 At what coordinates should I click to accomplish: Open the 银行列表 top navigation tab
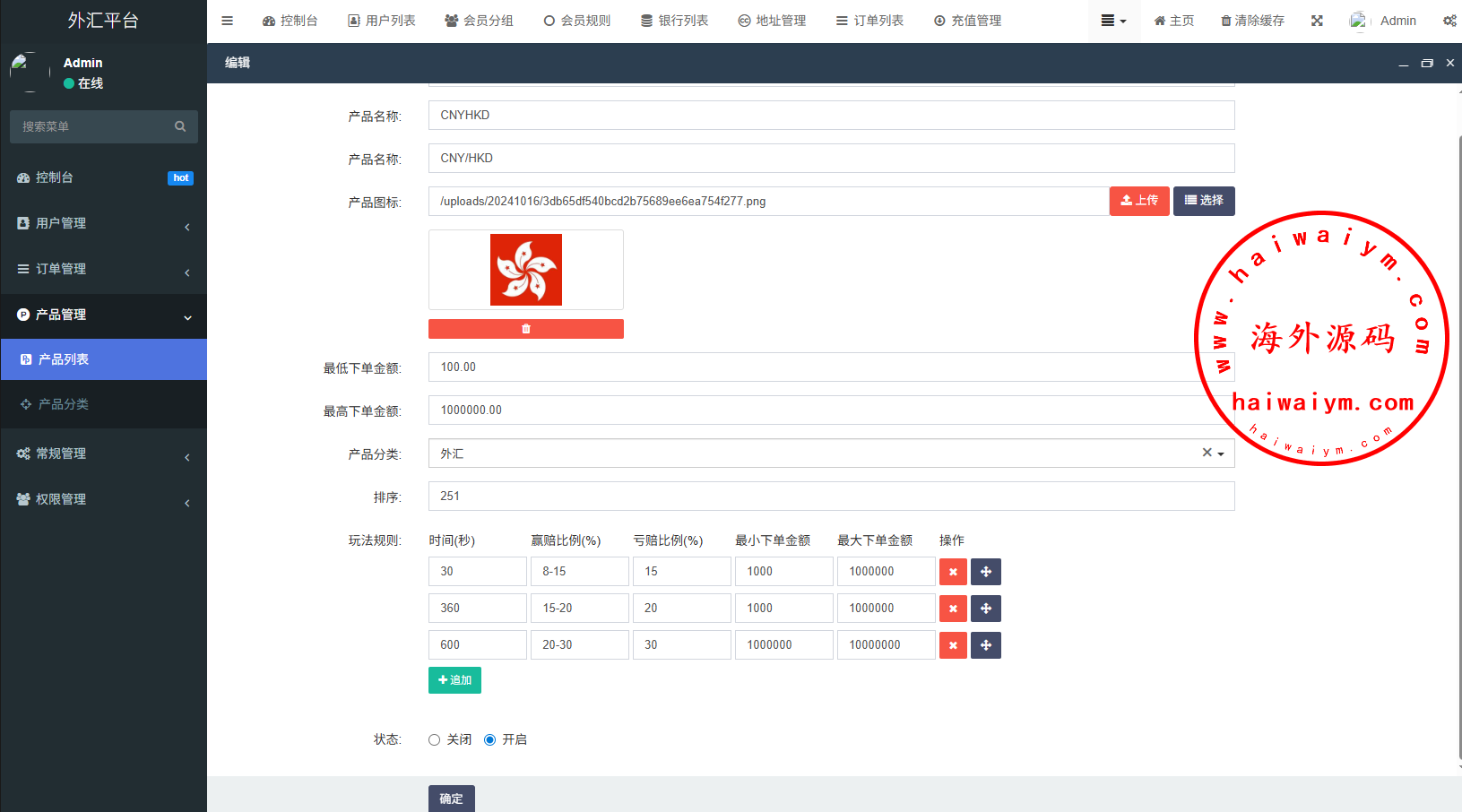(x=674, y=21)
